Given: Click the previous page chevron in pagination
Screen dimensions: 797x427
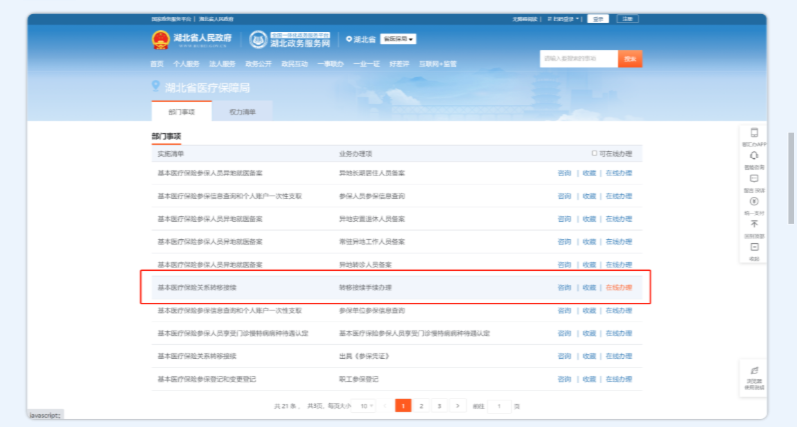Looking at the screenshot, I should (385, 406).
